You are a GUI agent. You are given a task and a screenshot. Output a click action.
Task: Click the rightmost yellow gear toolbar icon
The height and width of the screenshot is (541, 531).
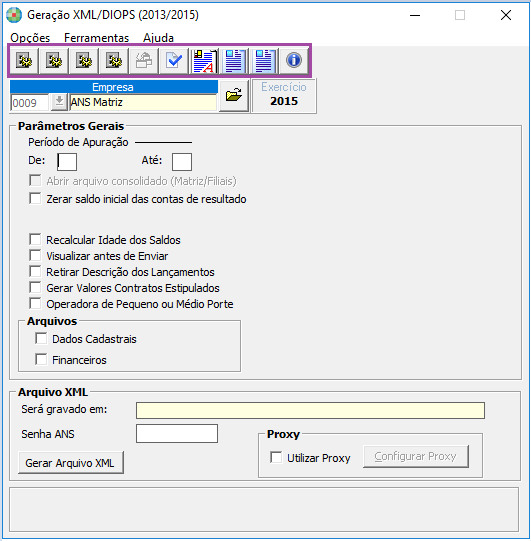pos(114,61)
